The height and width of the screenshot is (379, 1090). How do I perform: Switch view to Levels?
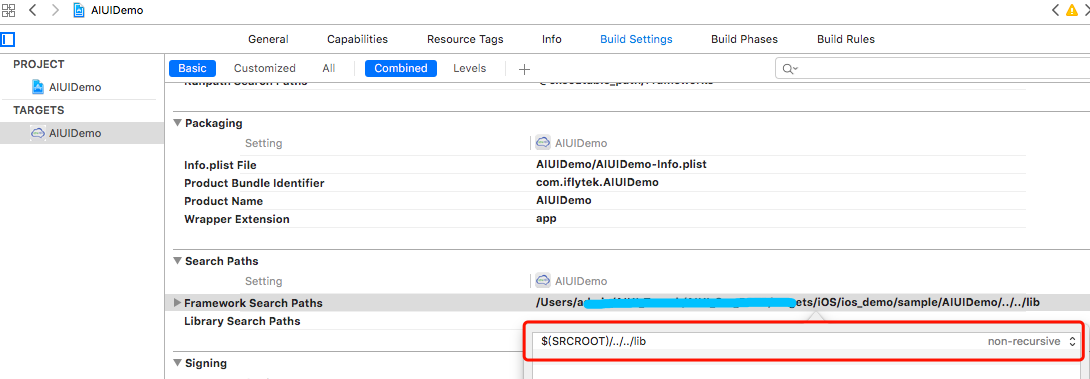(470, 68)
